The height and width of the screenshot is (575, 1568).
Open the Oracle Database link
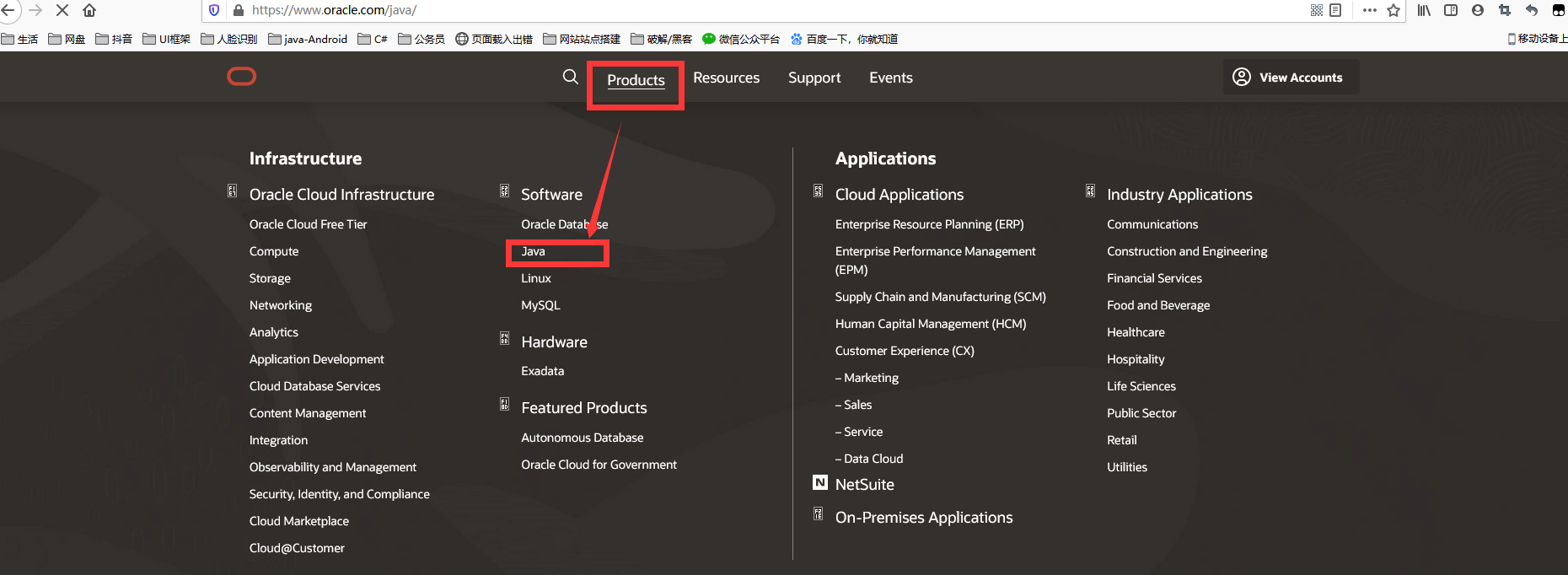[x=564, y=224]
